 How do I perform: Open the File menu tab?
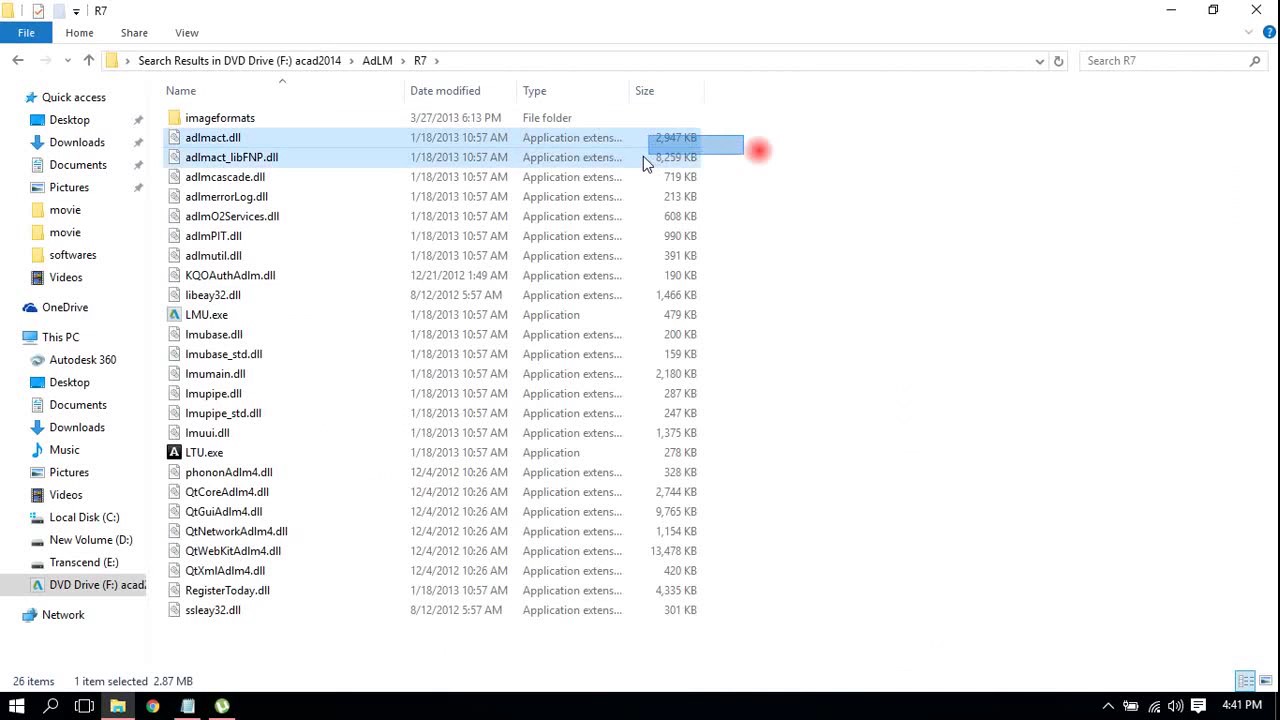click(26, 33)
